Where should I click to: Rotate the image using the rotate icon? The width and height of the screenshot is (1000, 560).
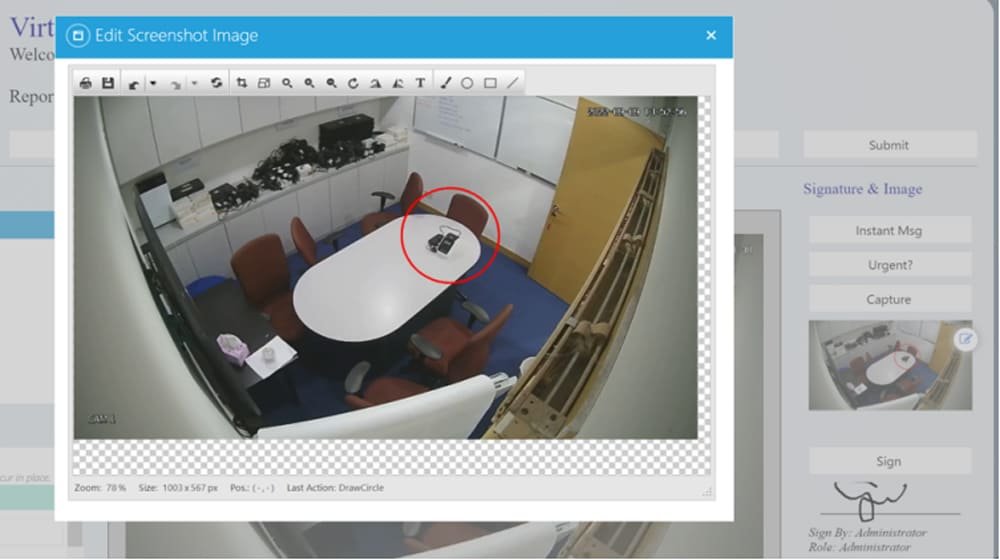pos(353,84)
